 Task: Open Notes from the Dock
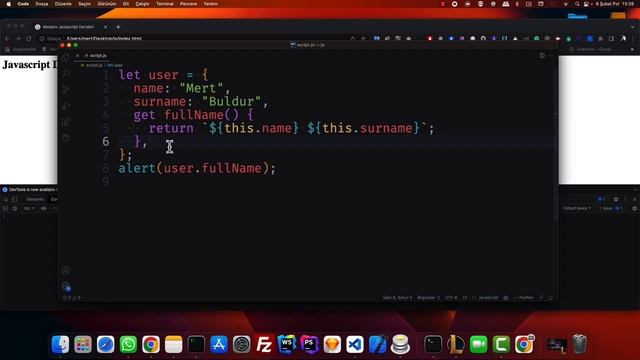(173, 344)
